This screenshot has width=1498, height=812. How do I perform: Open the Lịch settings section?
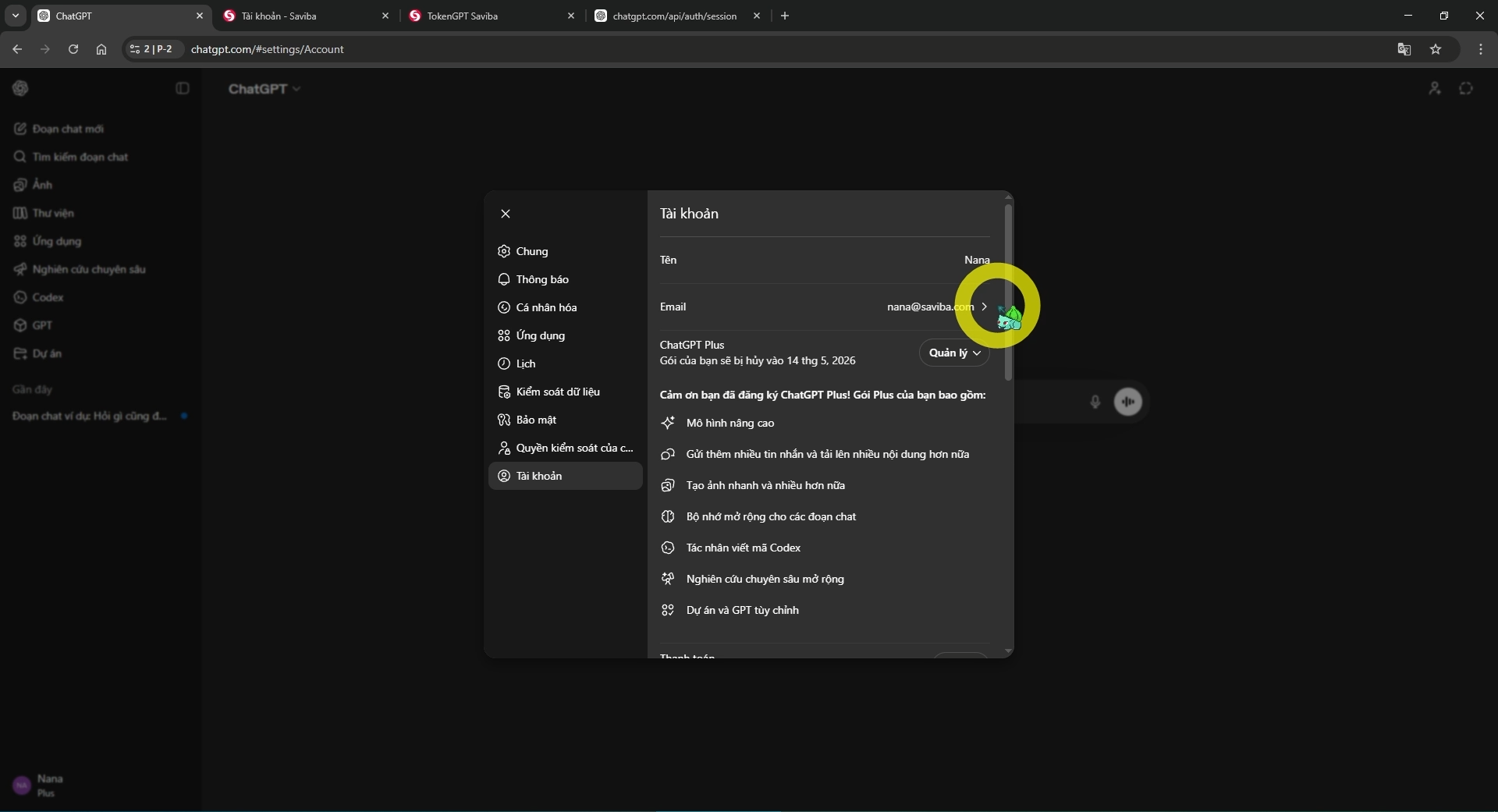coord(566,363)
